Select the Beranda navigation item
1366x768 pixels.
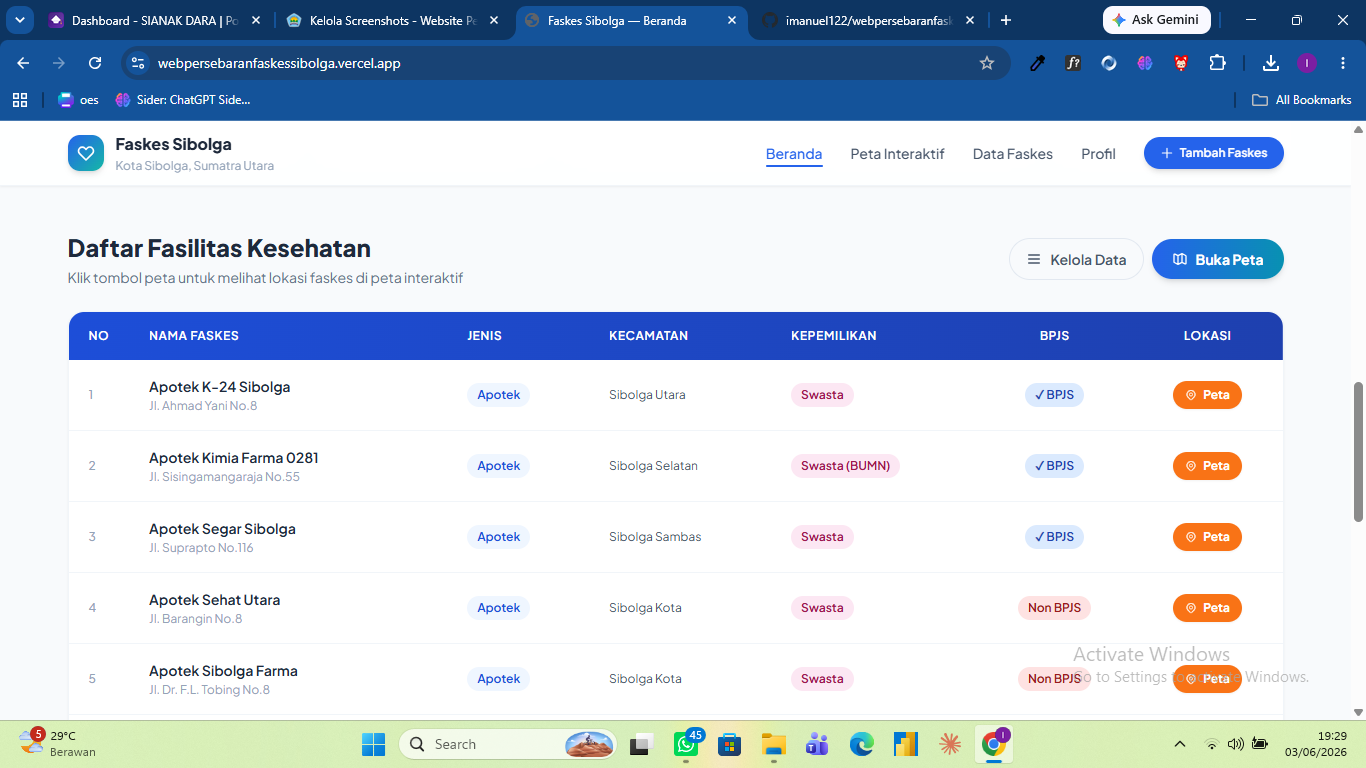click(x=794, y=154)
